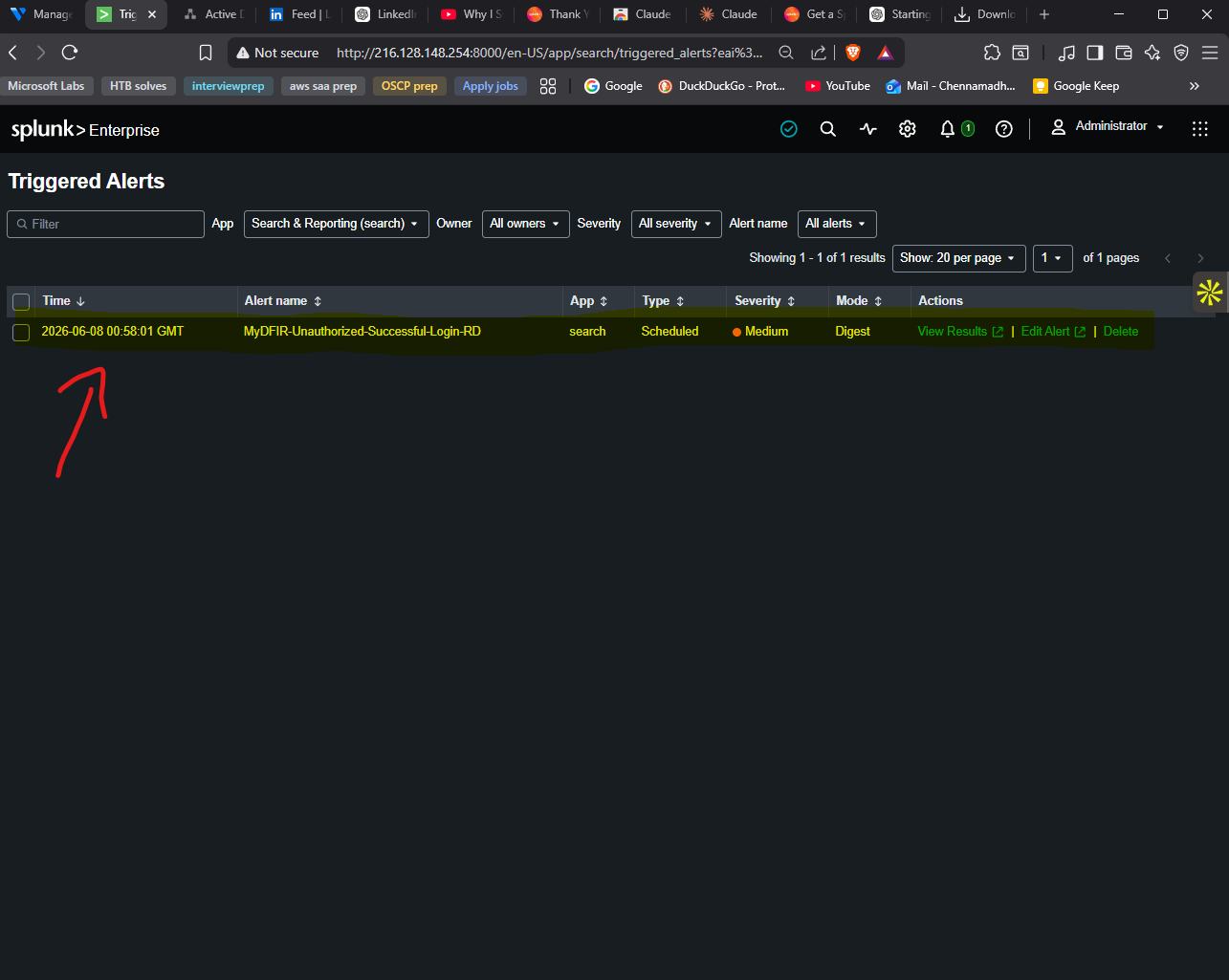Viewport: 1229px width, 980px height.
Task: Switch to the Why I S YouTube tab
Action: (x=472, y=14)
